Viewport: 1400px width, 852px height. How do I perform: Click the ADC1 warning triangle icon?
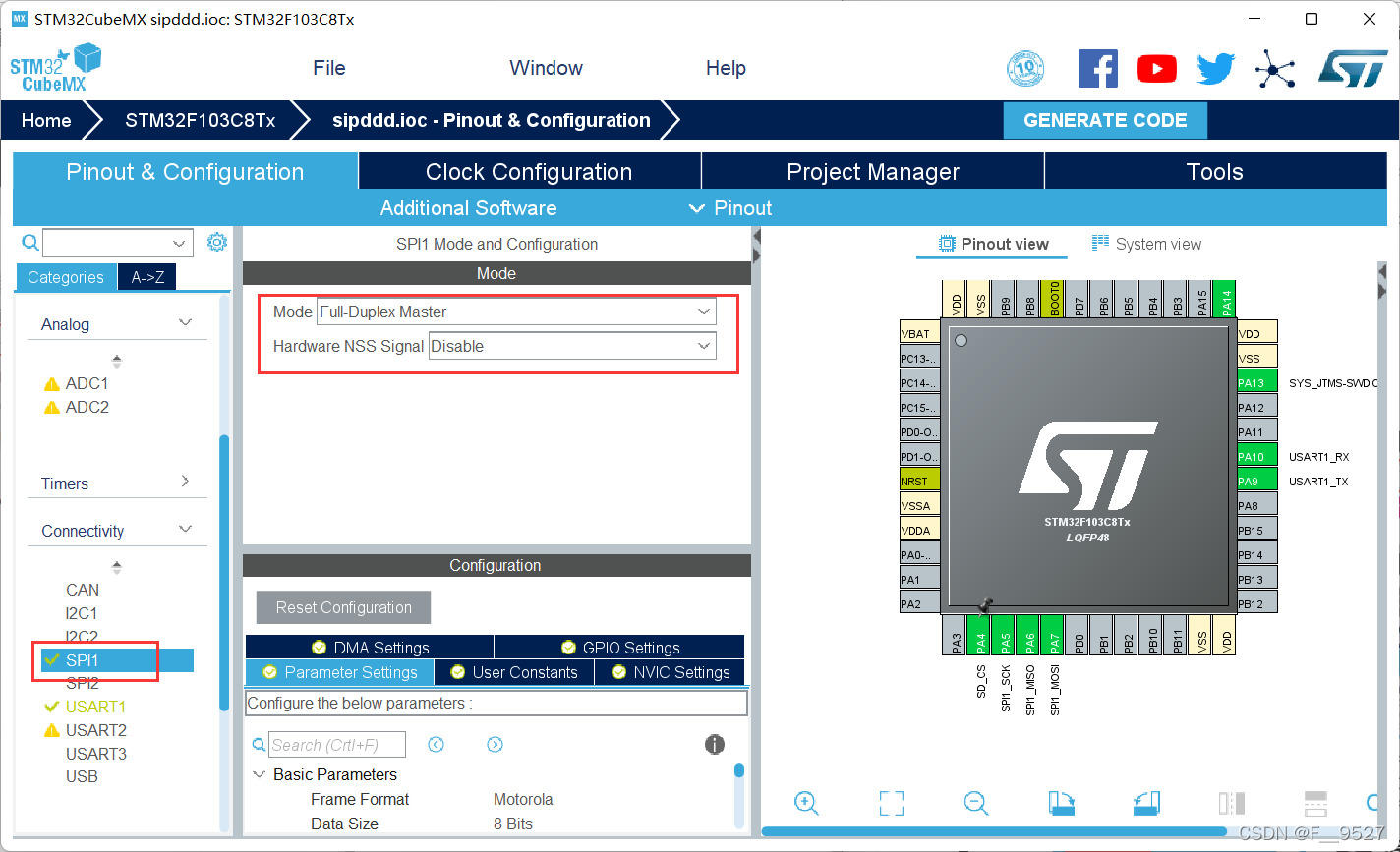coord(52,384)
